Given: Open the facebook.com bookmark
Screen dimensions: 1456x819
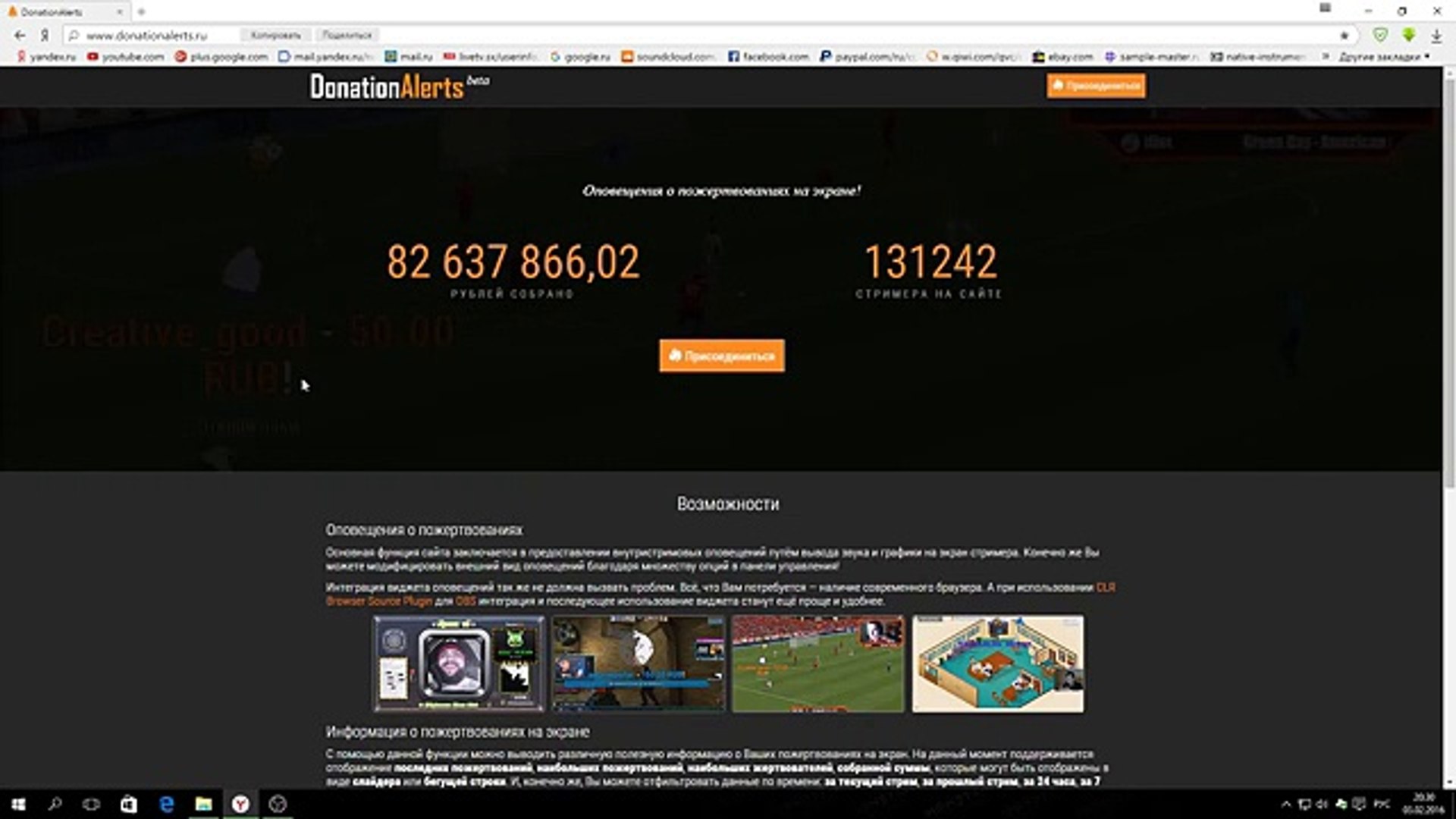Looking at the screenshot, I should (768, 57).
